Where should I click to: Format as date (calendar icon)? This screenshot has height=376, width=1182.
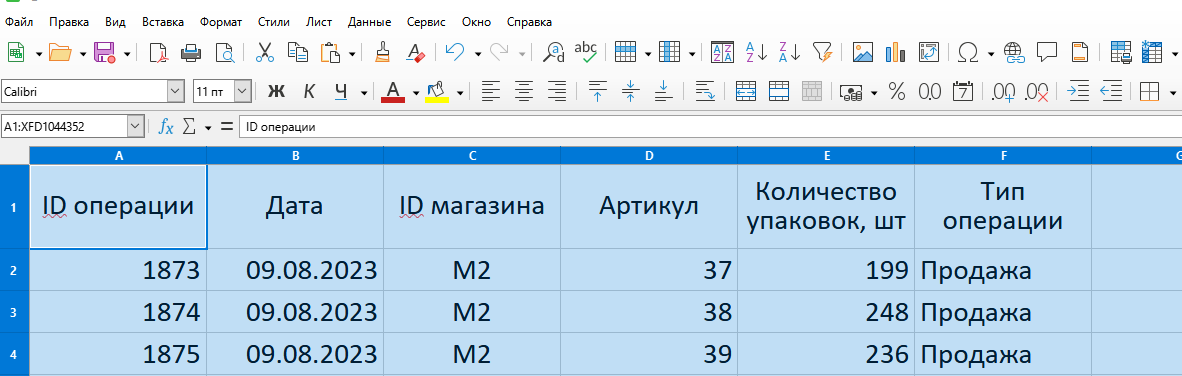point(963,92)
